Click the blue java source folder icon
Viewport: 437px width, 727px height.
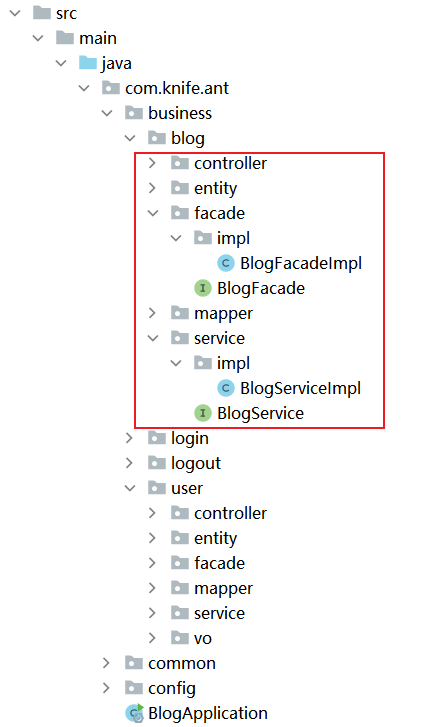88,63
